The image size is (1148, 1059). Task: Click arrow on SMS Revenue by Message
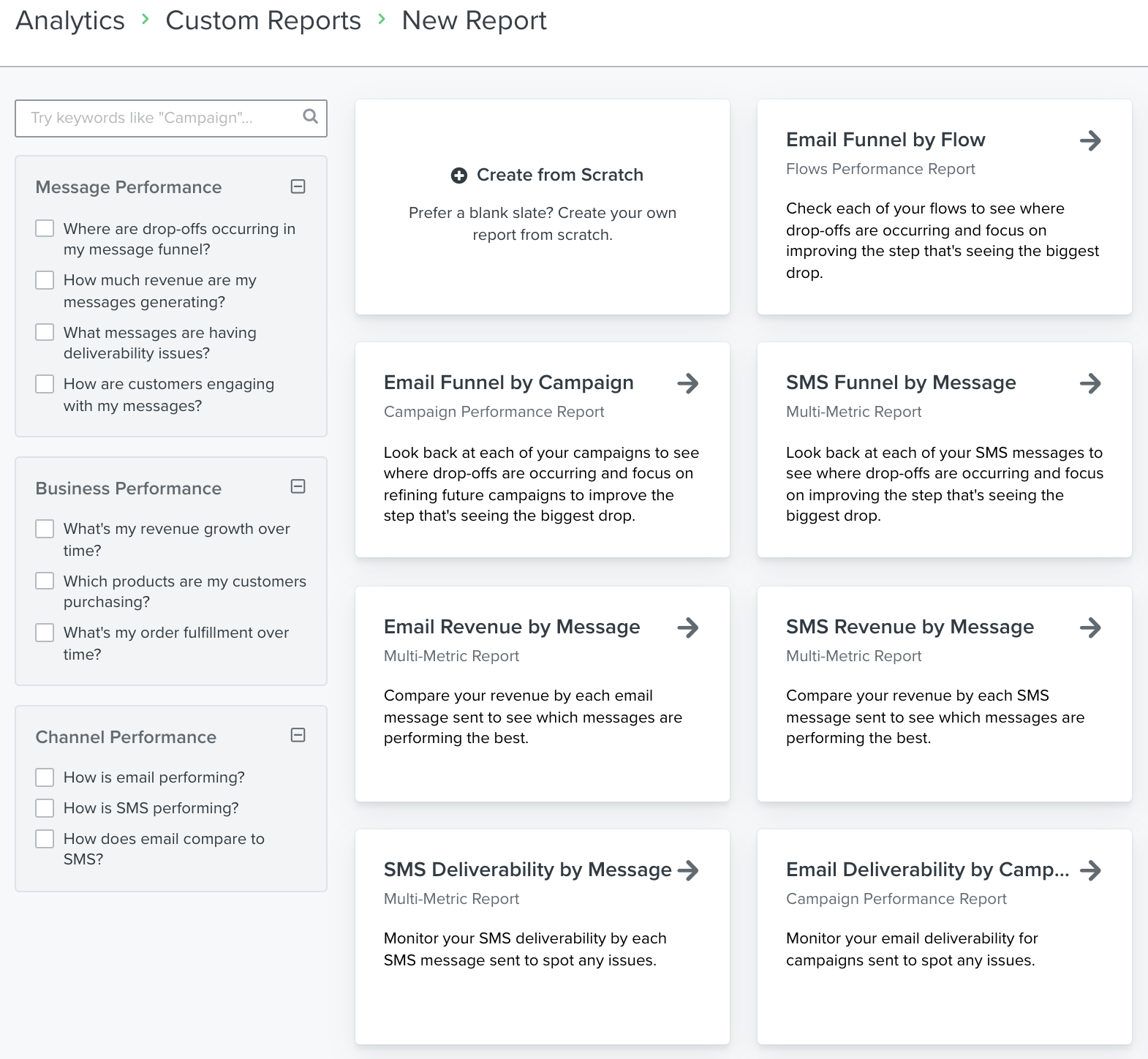click(1090, 628)
